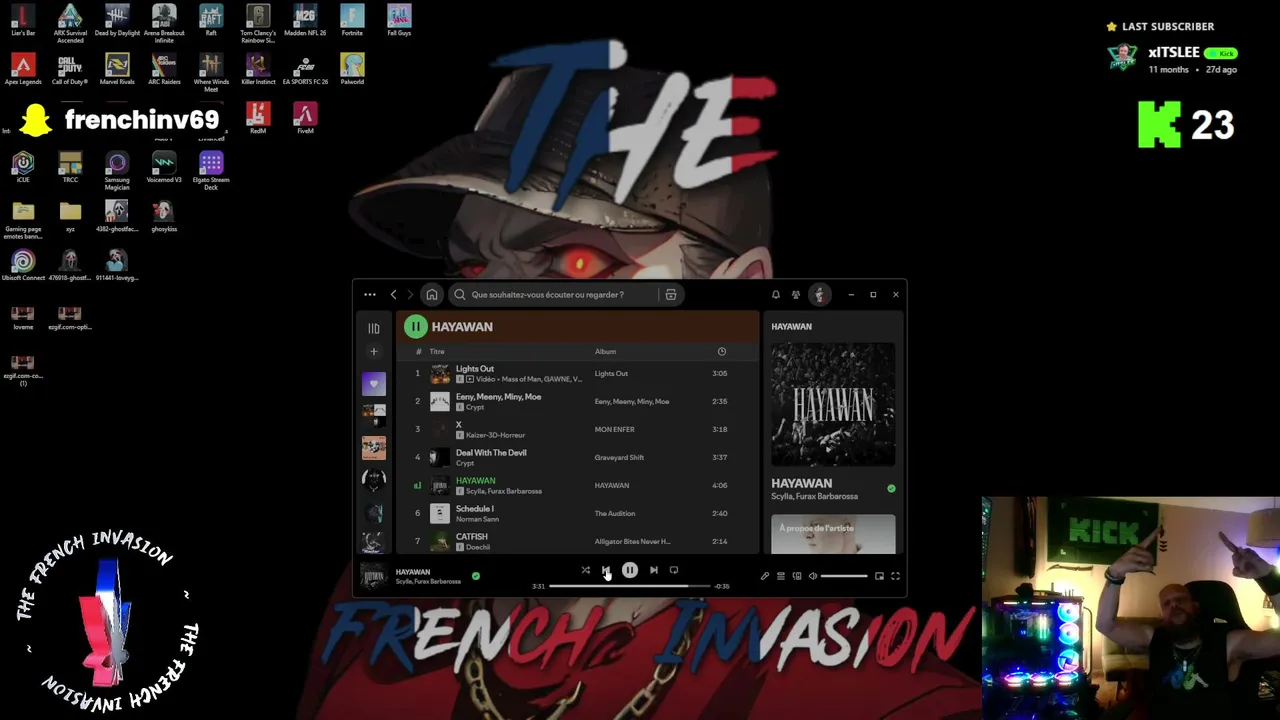Select the track CATFISH
This screenshot has width=1280, height=720.
click(472, 537)
